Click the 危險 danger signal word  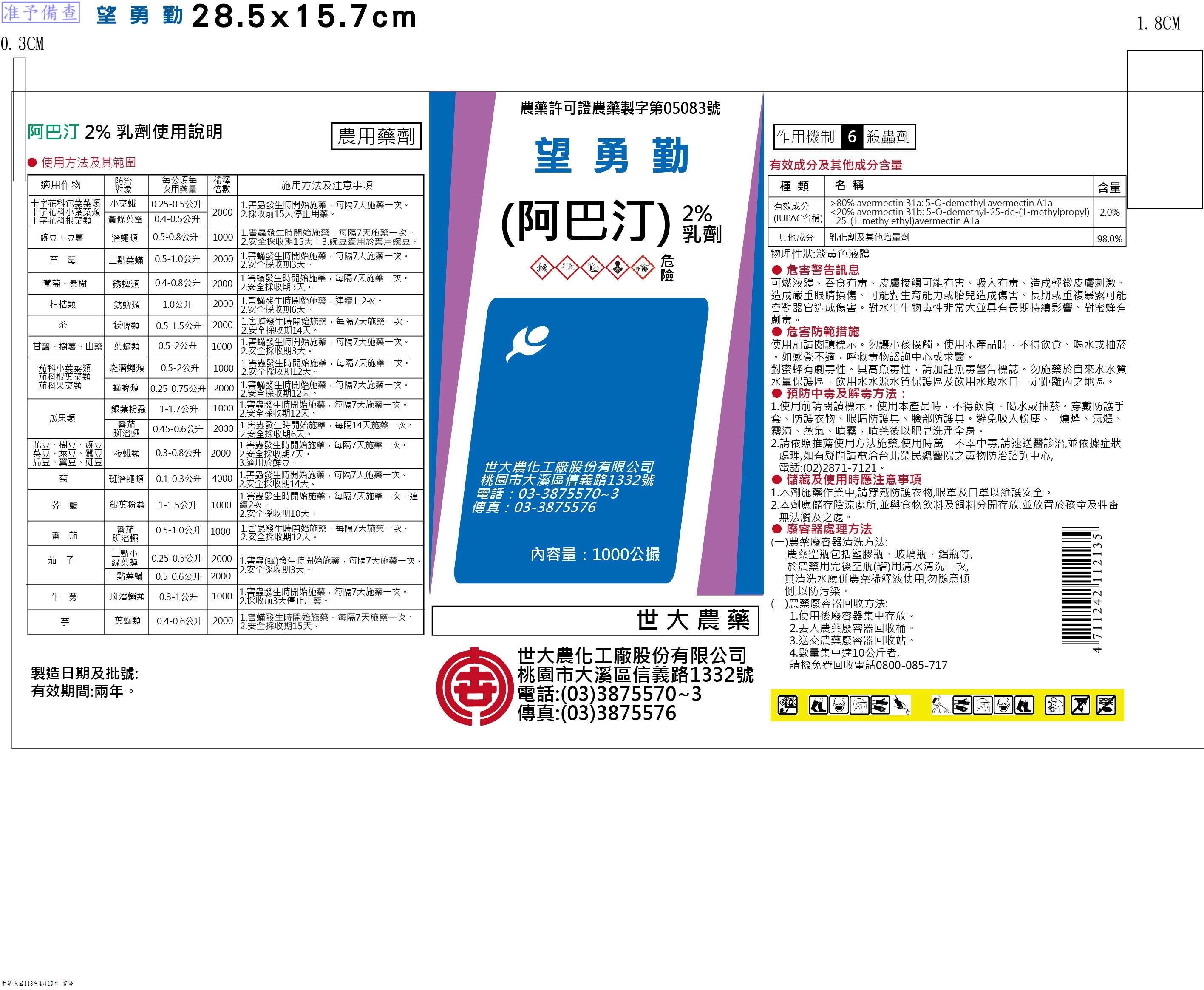coord(668,268)
